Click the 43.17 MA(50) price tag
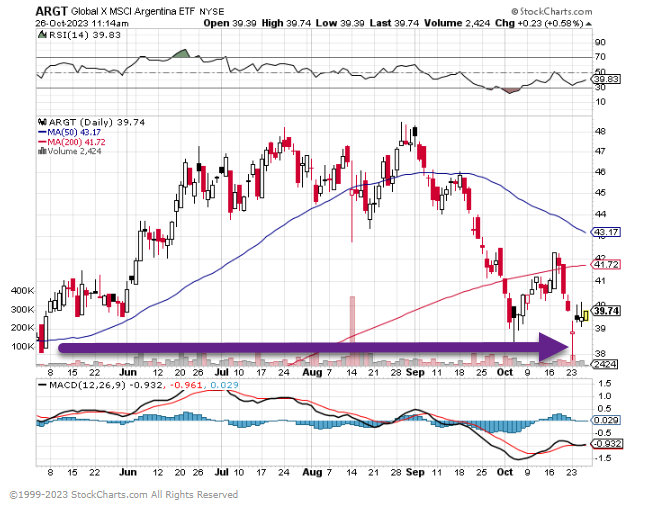Screen dimensions: 671x521 (x=606, y=232)
